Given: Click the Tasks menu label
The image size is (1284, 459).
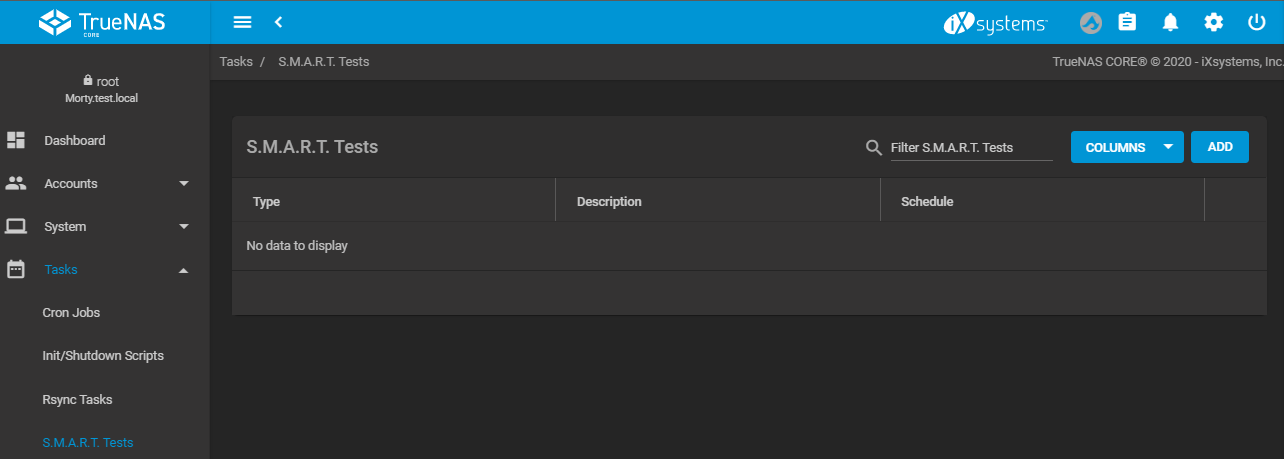Looking at the screenshot, I should click(60, 269).
